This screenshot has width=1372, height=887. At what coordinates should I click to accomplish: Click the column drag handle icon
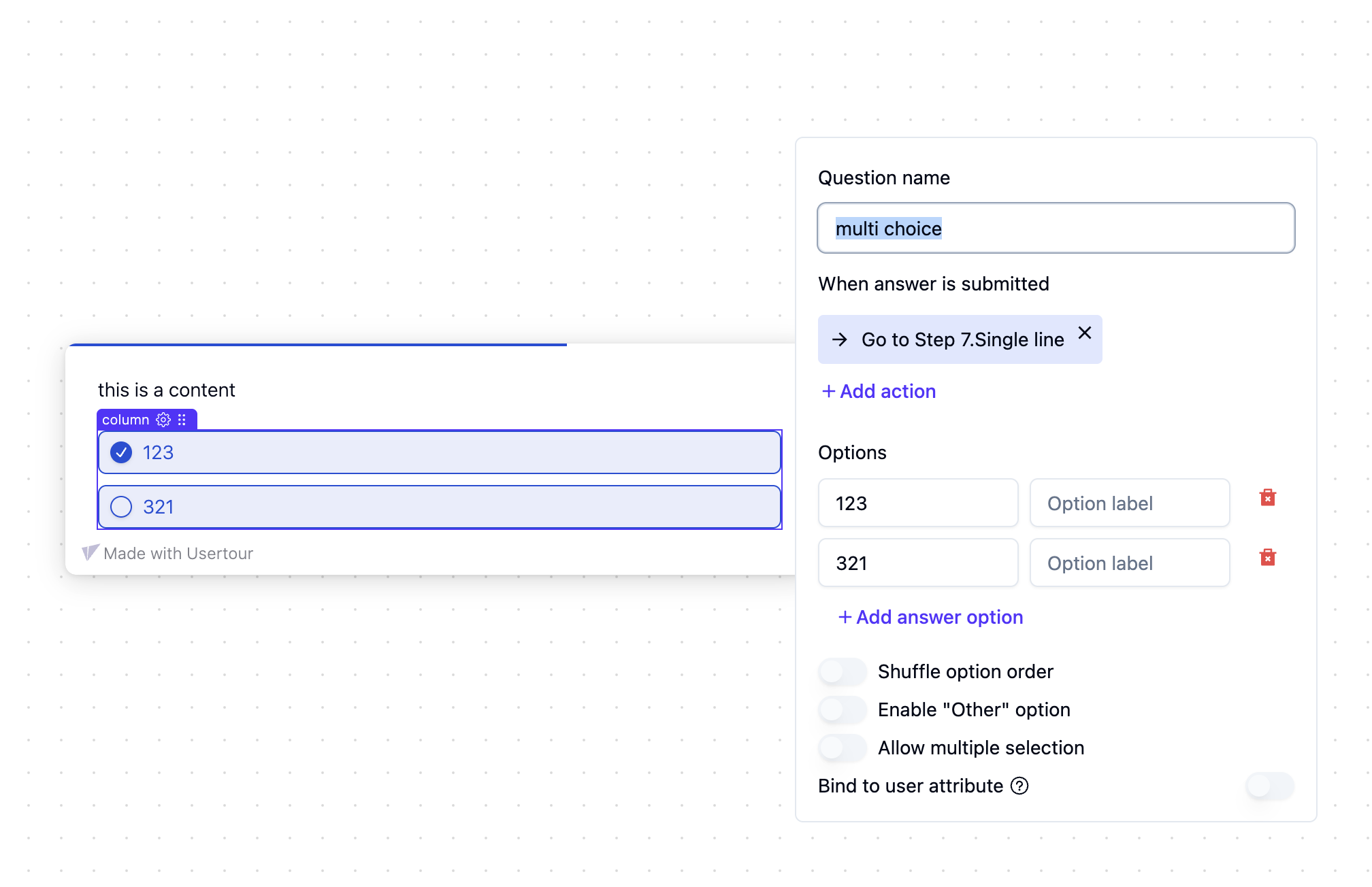pos(182,420)
